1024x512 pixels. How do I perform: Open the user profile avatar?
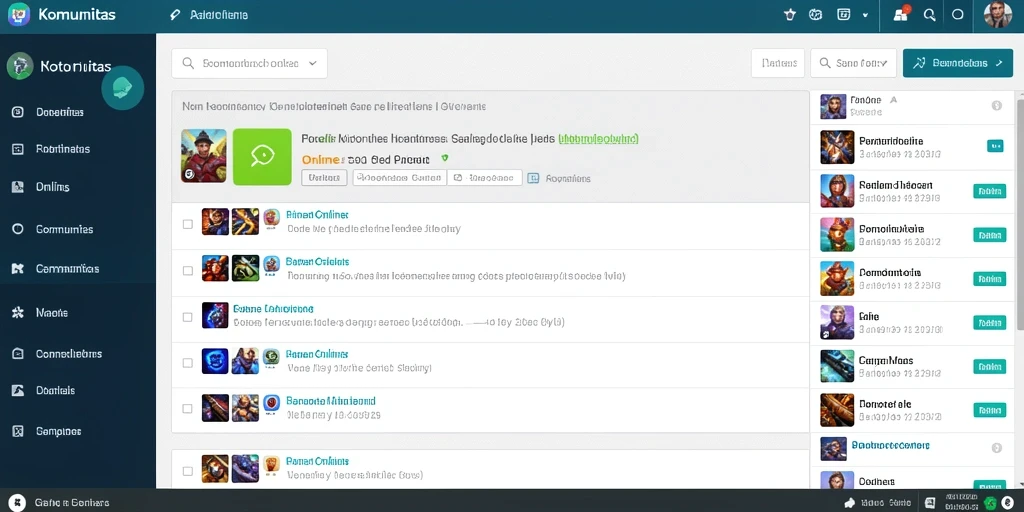click(997, 15)
